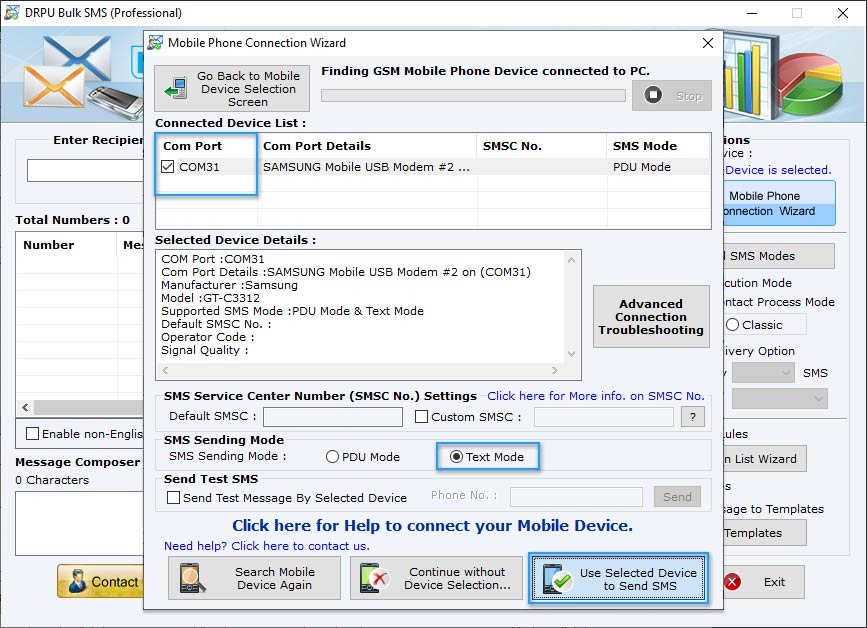Click the Stop button

(x=672, y=96)
